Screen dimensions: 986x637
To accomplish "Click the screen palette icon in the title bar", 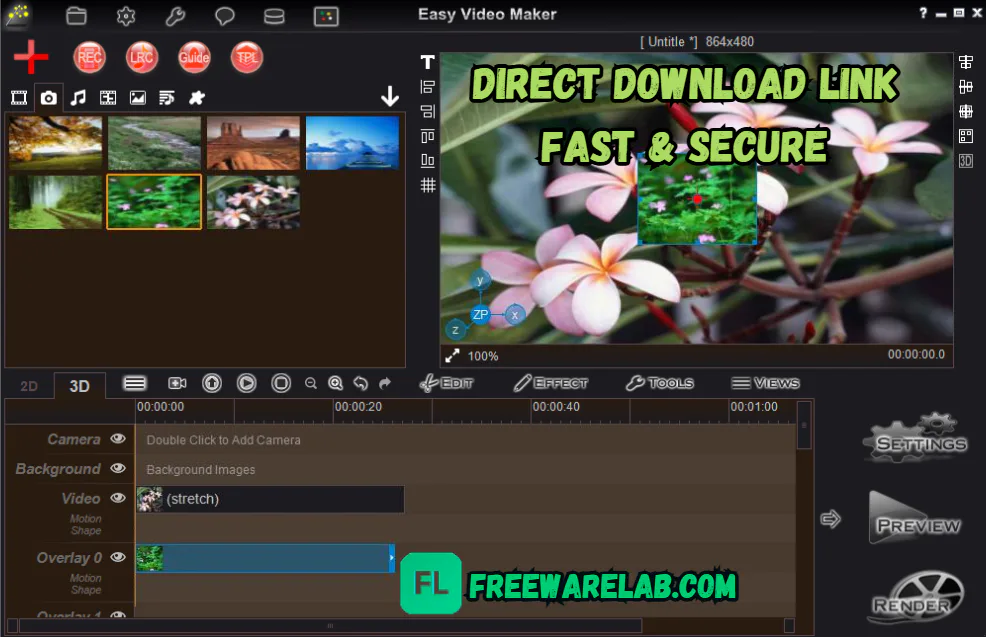I will [x=326, y=16].
